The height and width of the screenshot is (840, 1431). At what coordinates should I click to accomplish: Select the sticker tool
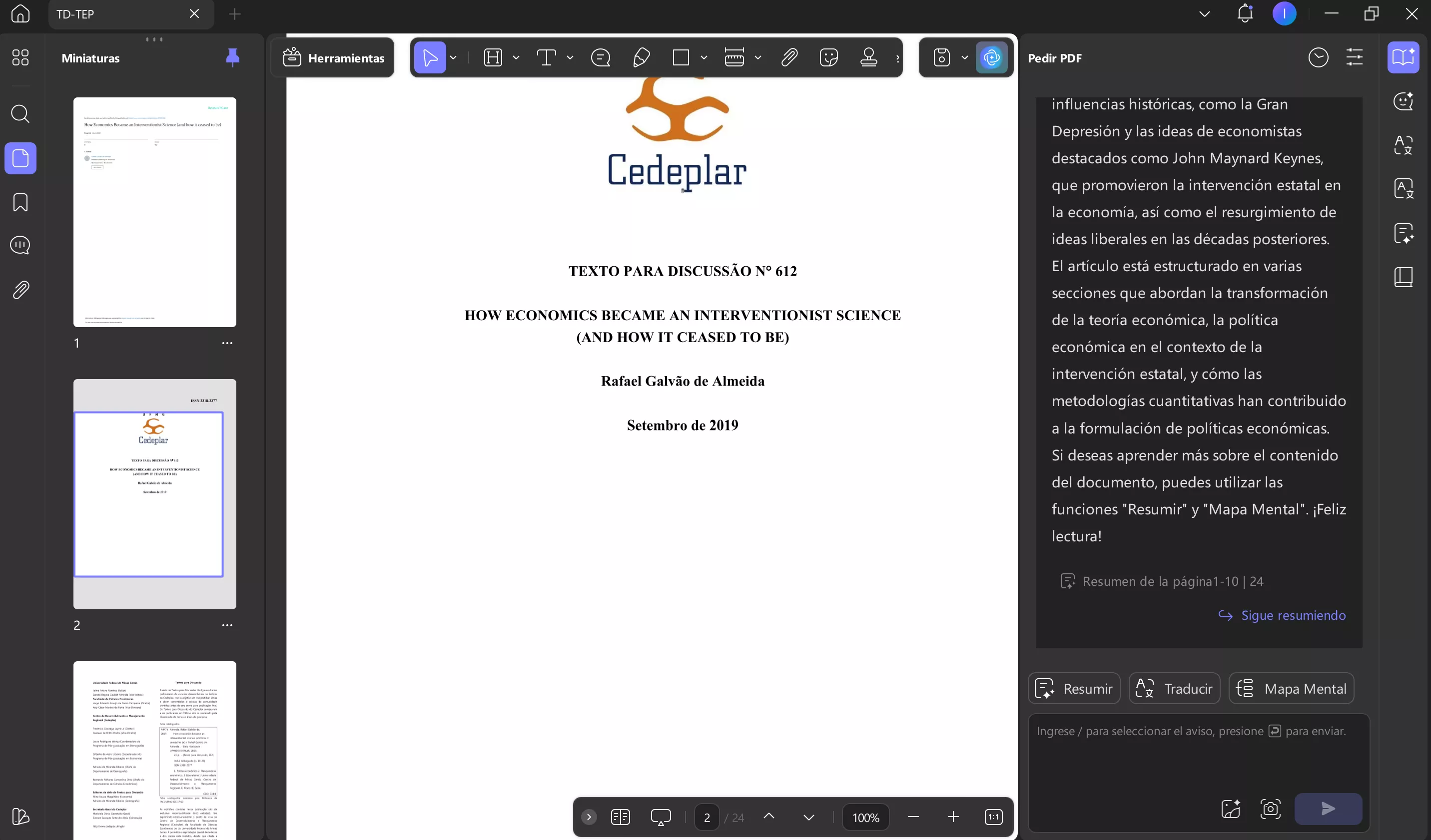pyautogui.click(x=829, y=57)
